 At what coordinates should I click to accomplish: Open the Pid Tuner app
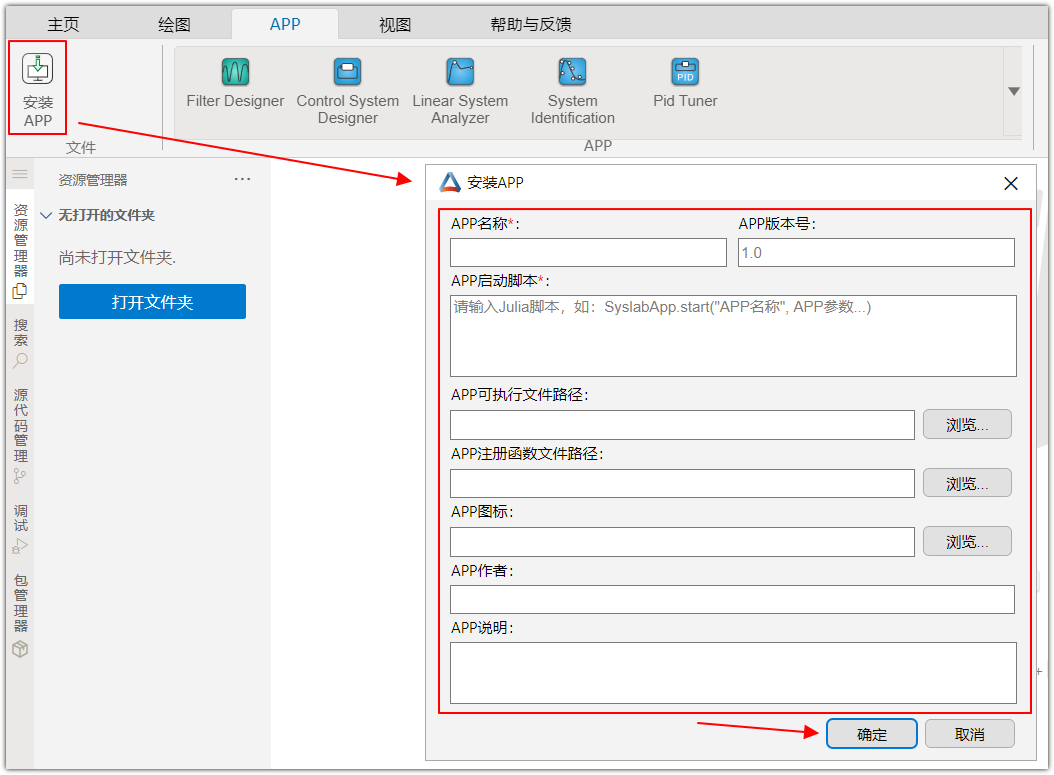coord(685,83)
